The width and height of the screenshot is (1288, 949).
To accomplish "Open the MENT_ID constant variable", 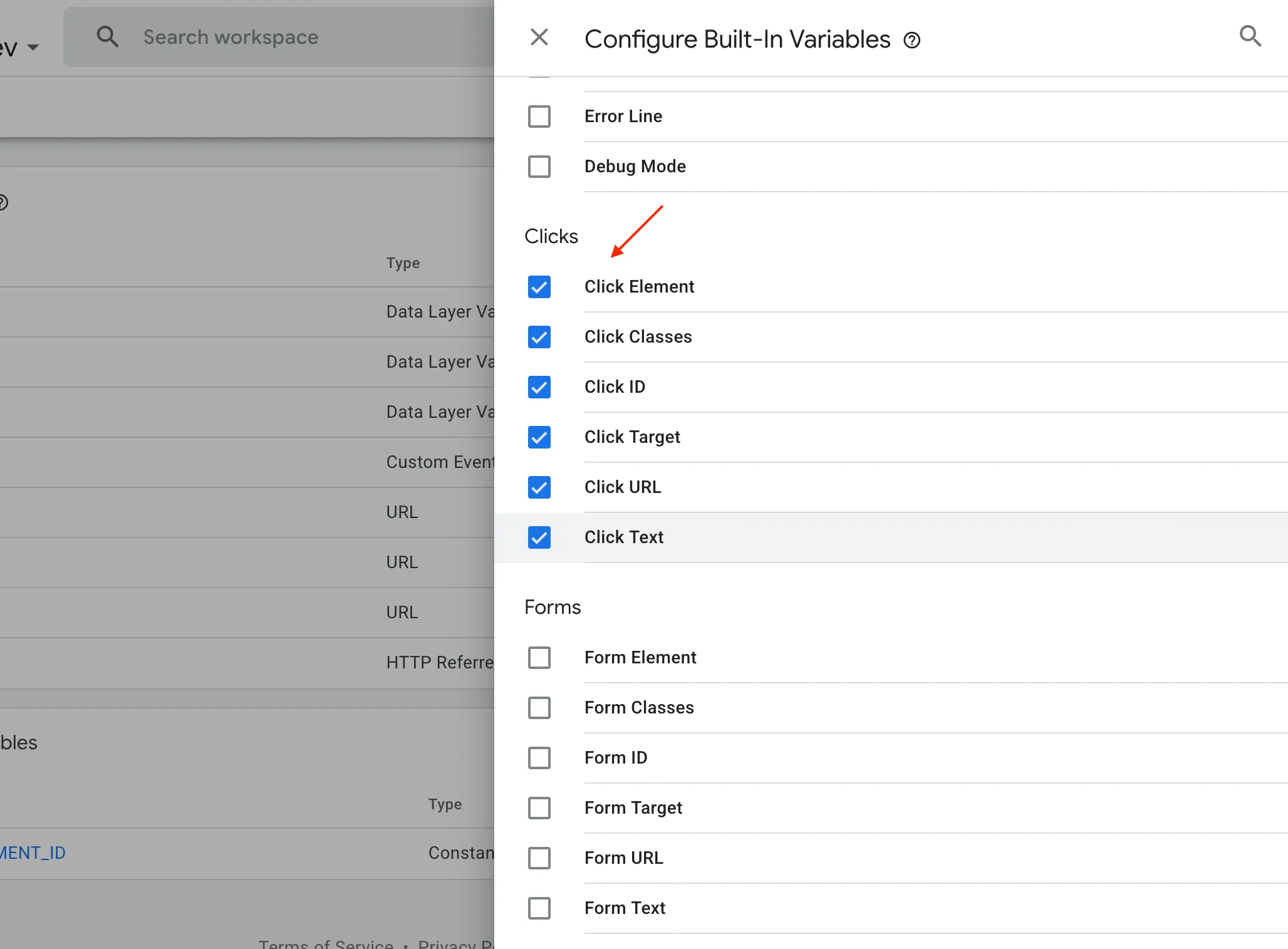I will tap(31, 853).
